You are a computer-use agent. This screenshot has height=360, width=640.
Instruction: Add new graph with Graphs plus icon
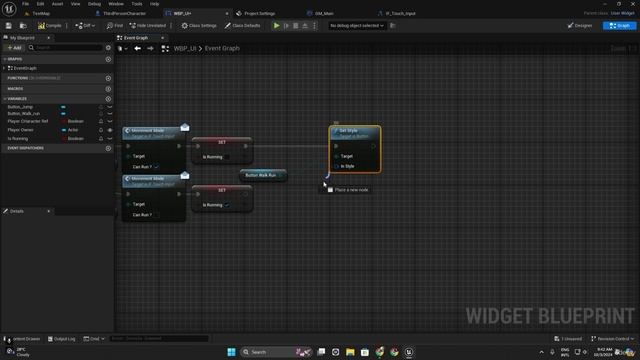(x=108, y=59)
